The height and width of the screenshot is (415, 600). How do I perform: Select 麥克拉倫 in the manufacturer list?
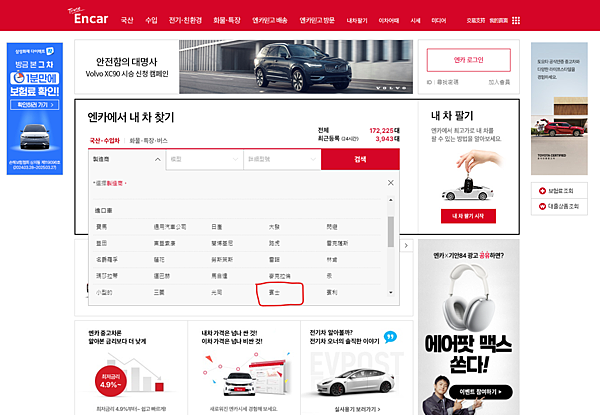279,276
